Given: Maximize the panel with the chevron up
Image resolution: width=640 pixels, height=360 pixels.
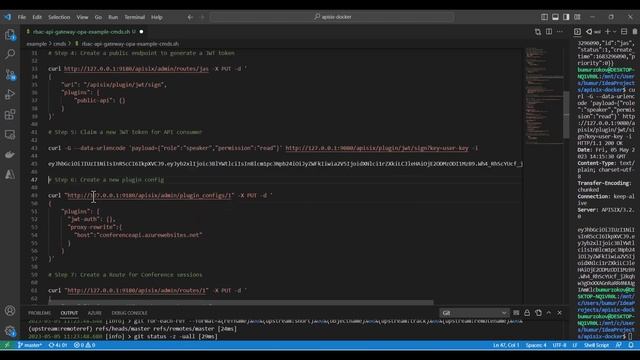Looking at the screenshot, I should (549, 313).
